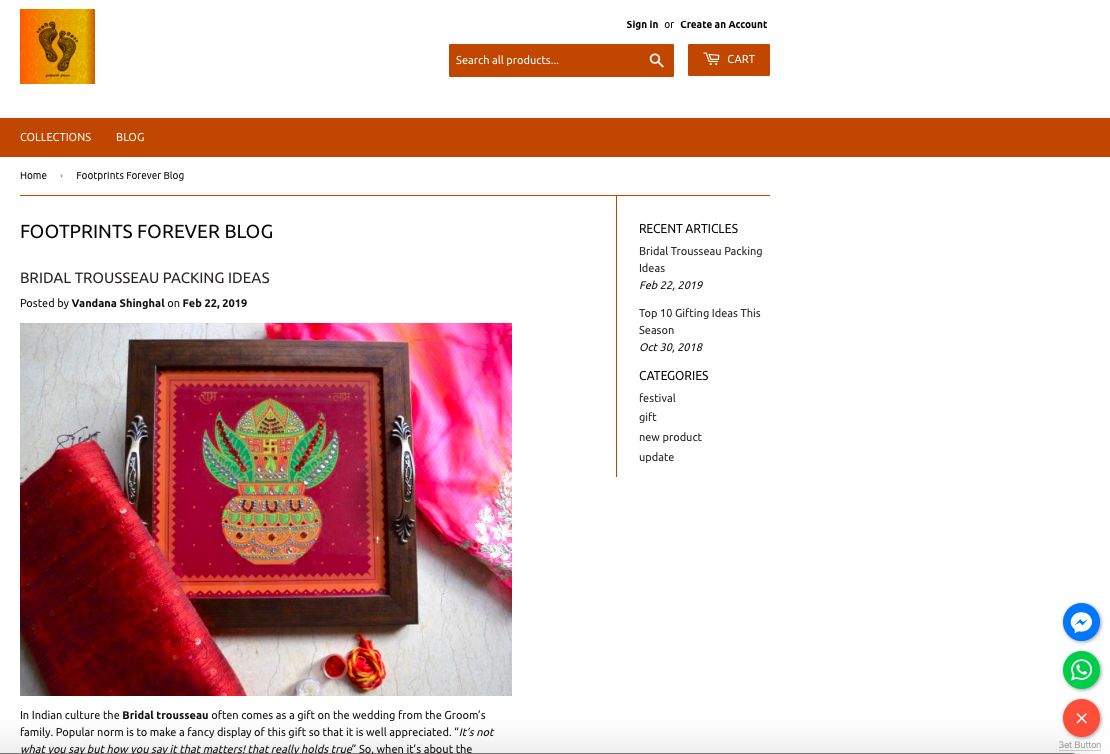Select the festival category
Viewport: 1110px width, 754px height.
657,398
